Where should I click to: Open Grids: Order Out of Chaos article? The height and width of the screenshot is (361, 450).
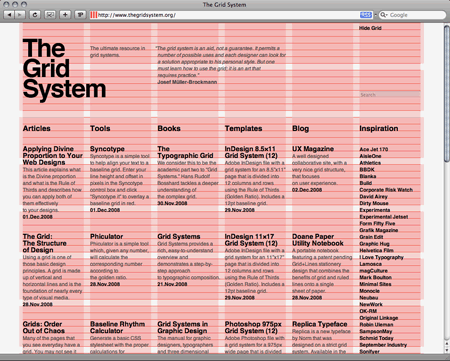(x=44, y=327)
